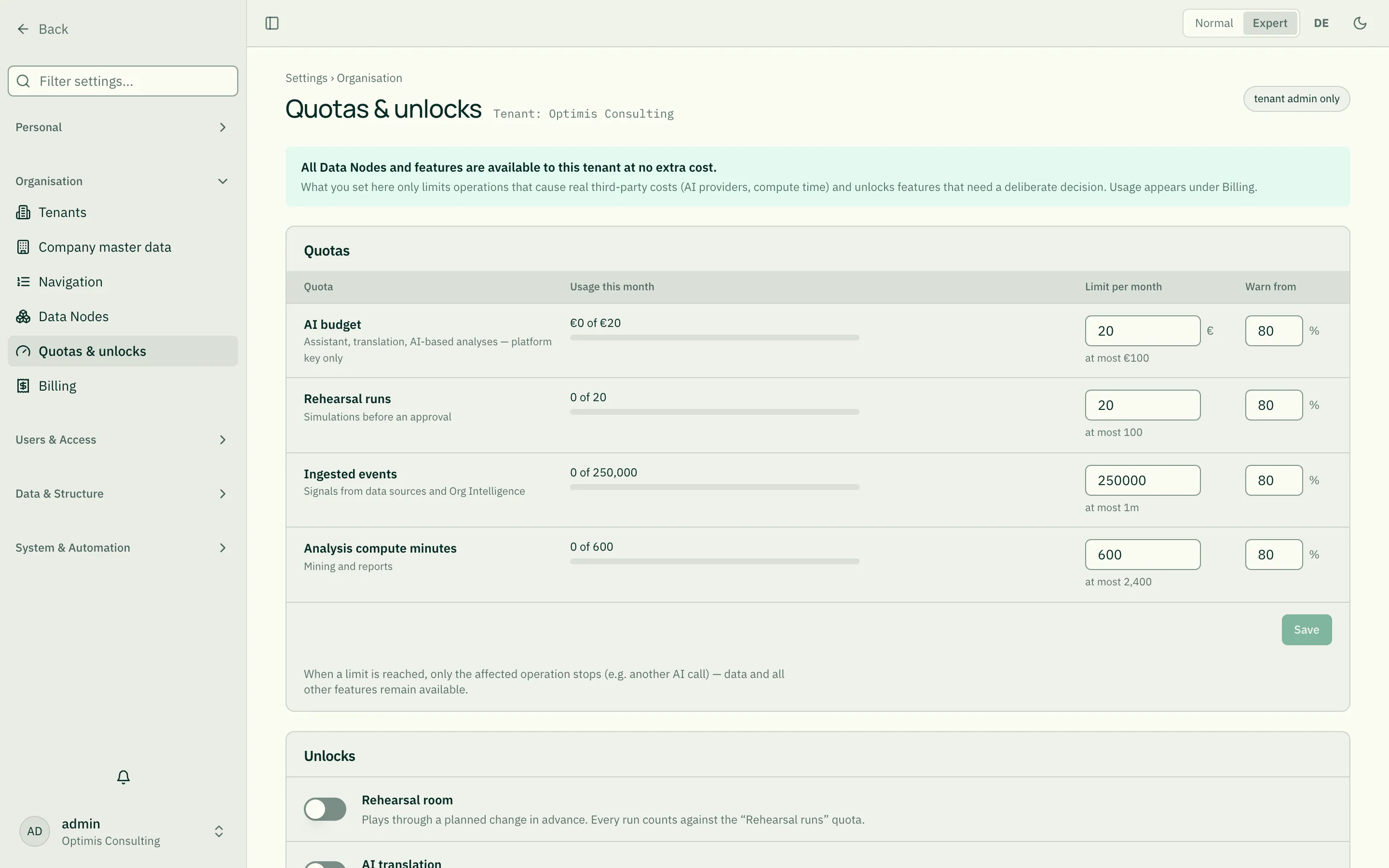Click the Tenants building icon

point(23,212)
